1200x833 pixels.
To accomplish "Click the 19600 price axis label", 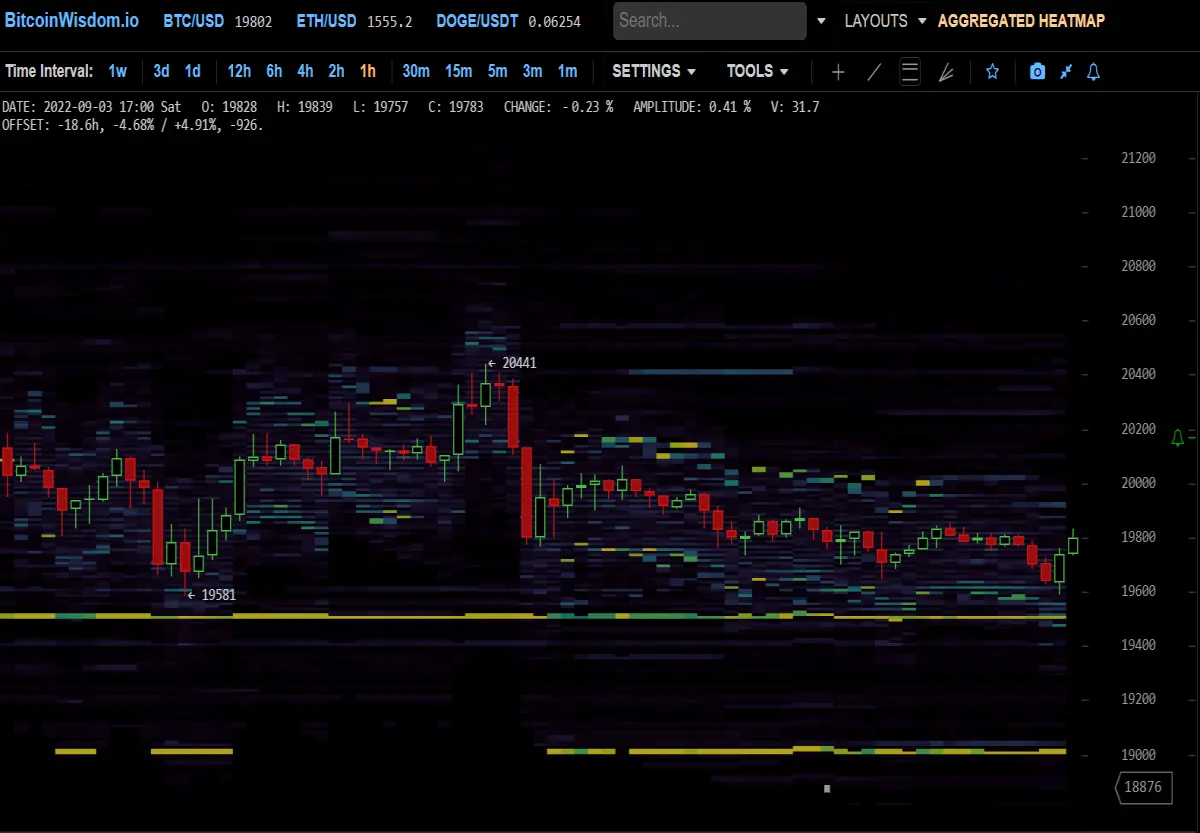I will tap(1139, 591).
